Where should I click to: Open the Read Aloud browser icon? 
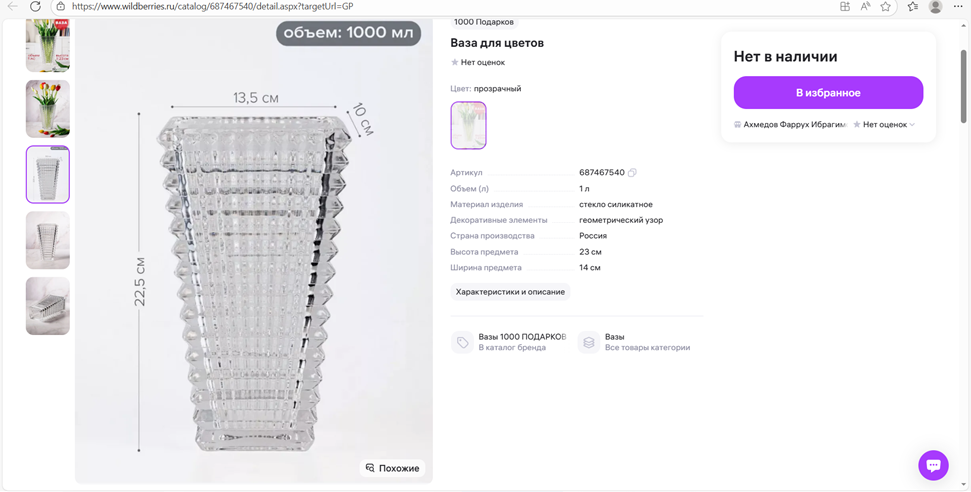point(865,6)
